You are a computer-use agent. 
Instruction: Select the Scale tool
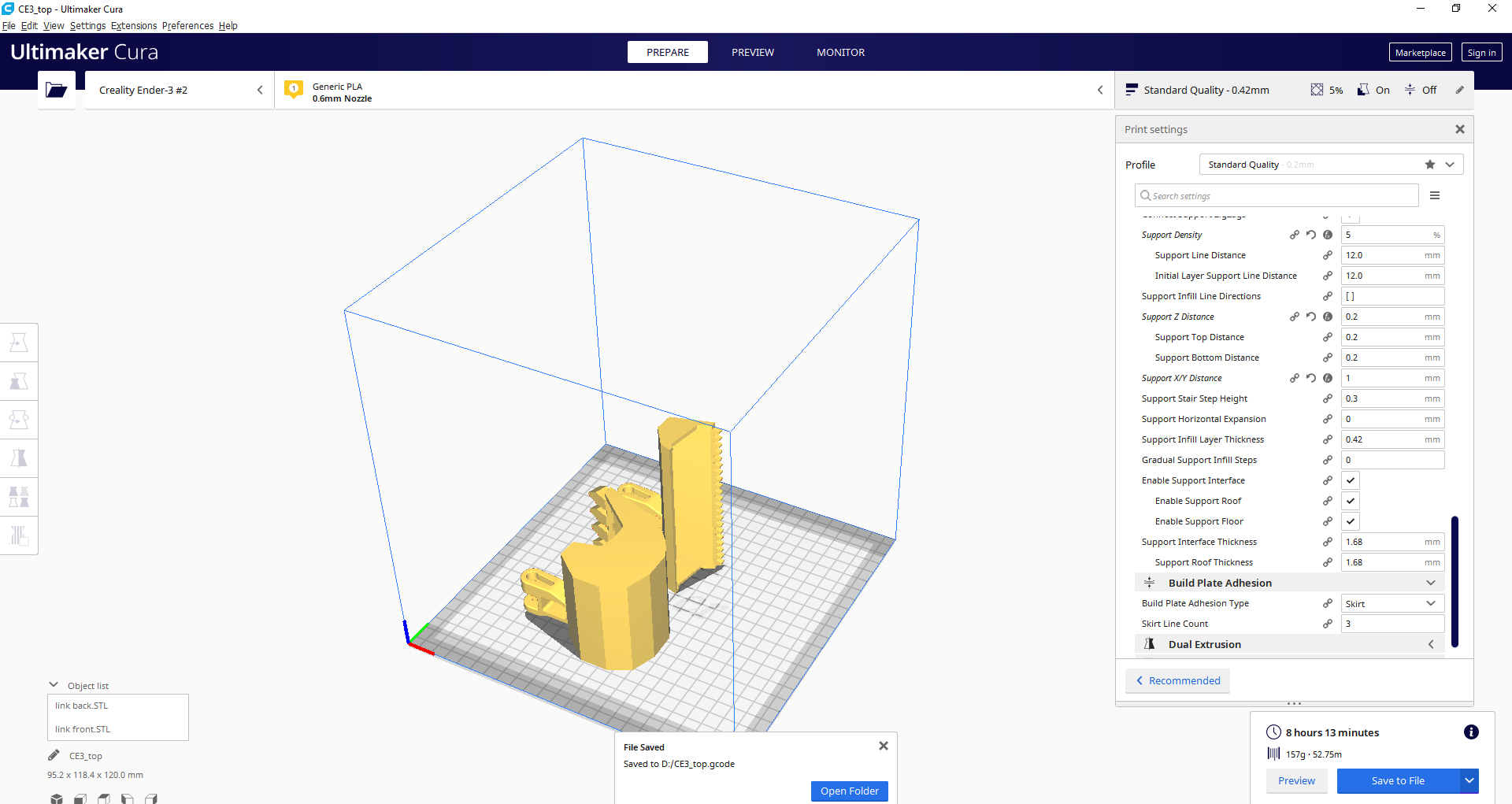point(19,380)
